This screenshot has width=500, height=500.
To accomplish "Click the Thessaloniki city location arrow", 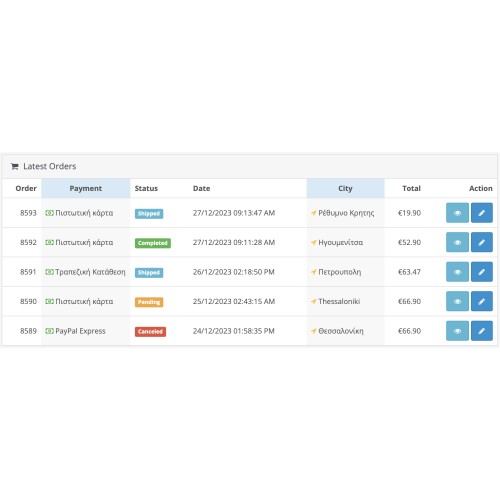I will (x=314, y=302).
